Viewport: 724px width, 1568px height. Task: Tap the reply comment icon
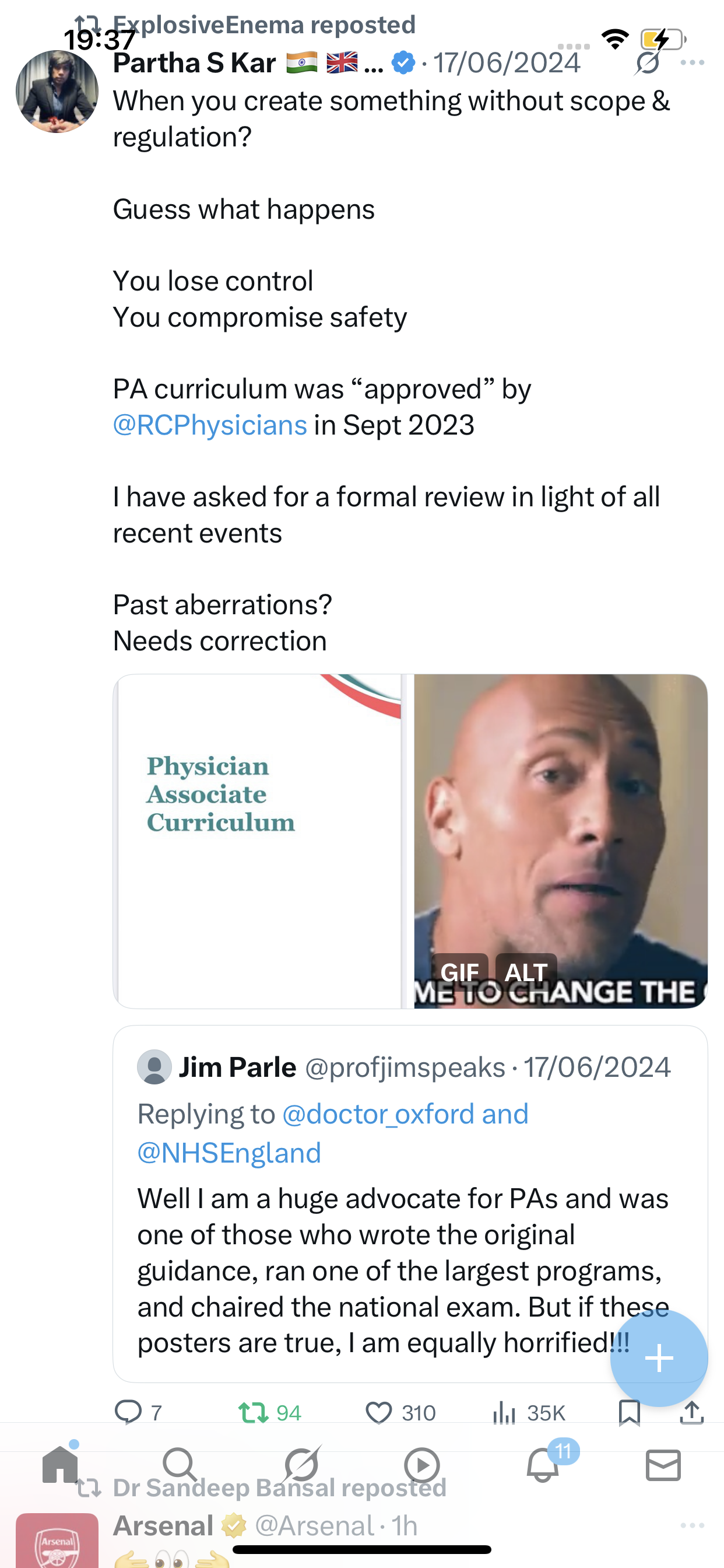[x=128, y=1412]
